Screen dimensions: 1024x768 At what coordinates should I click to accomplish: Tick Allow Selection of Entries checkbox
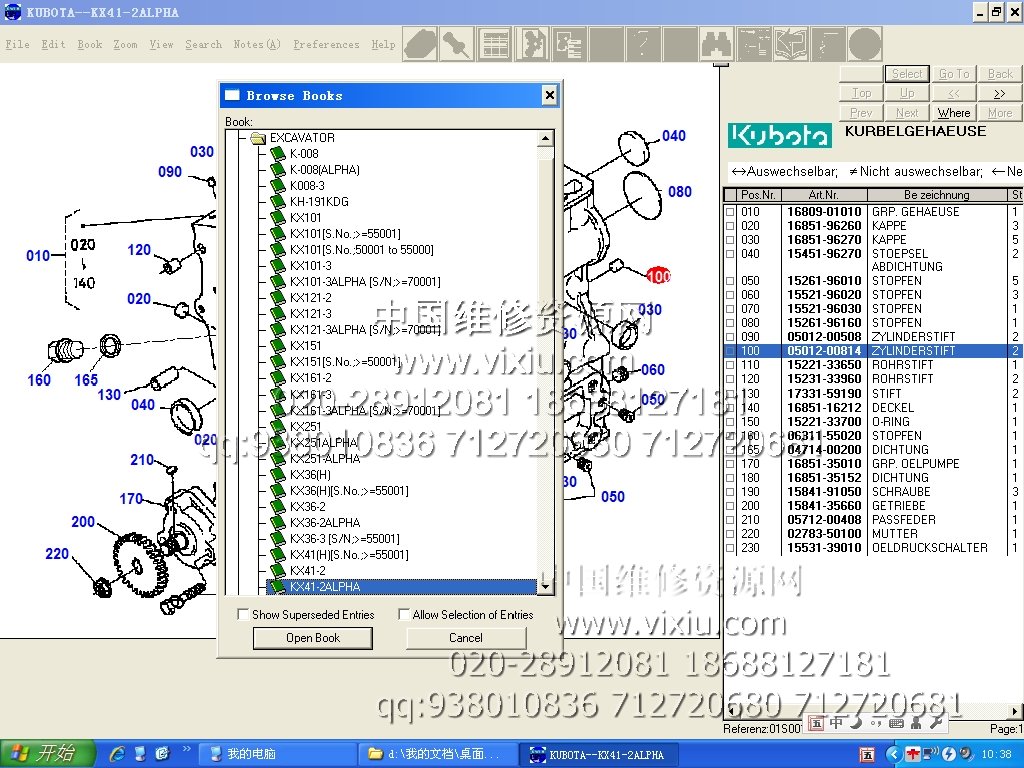[404, 615]
